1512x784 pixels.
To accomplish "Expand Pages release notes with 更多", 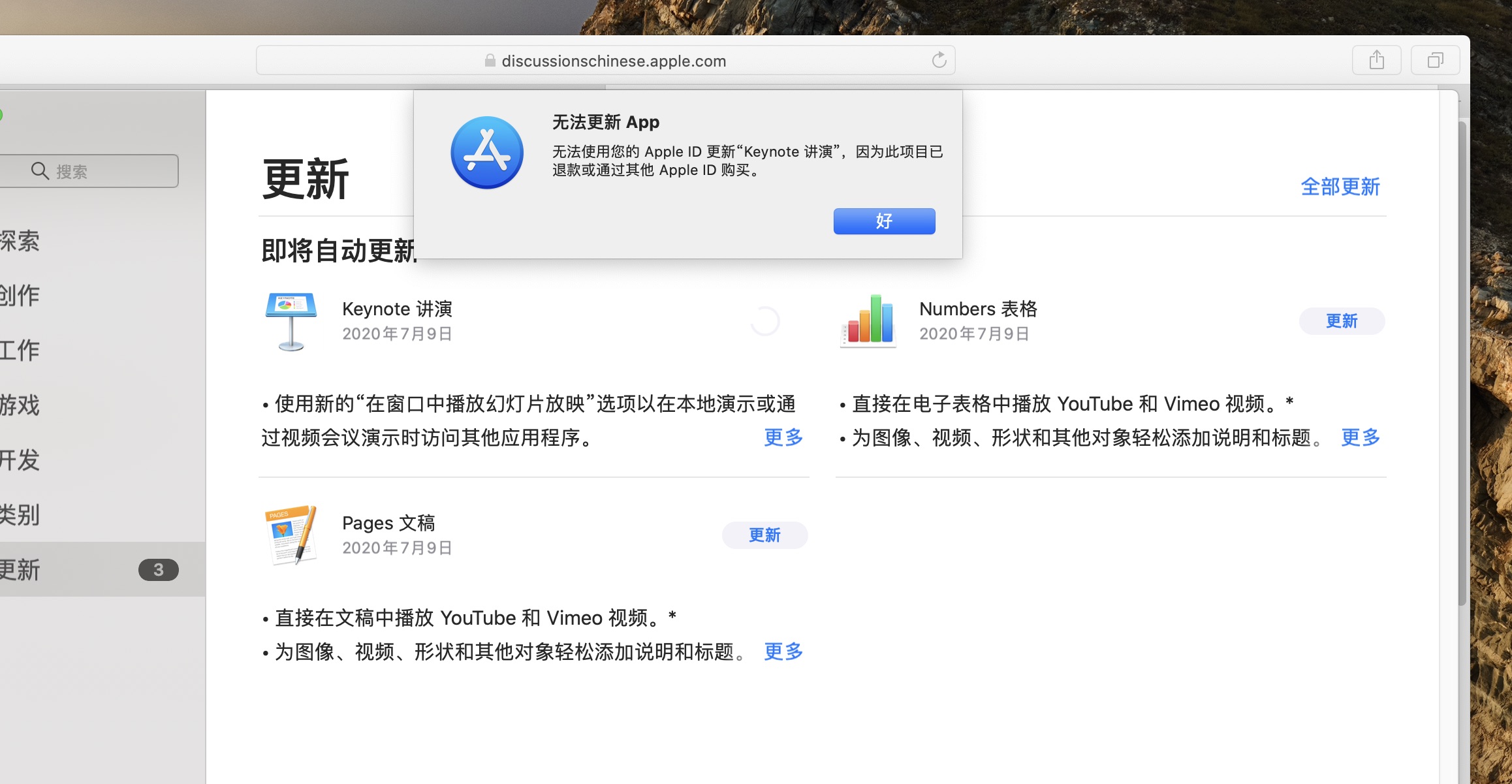I will 783,651.
